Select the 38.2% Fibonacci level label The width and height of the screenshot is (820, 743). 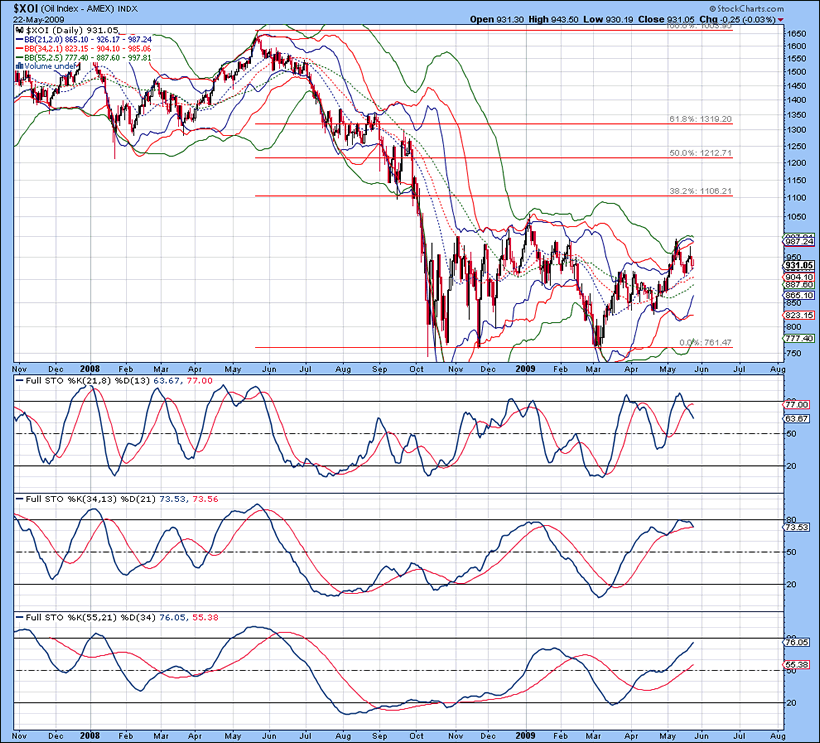click(700, 191)
